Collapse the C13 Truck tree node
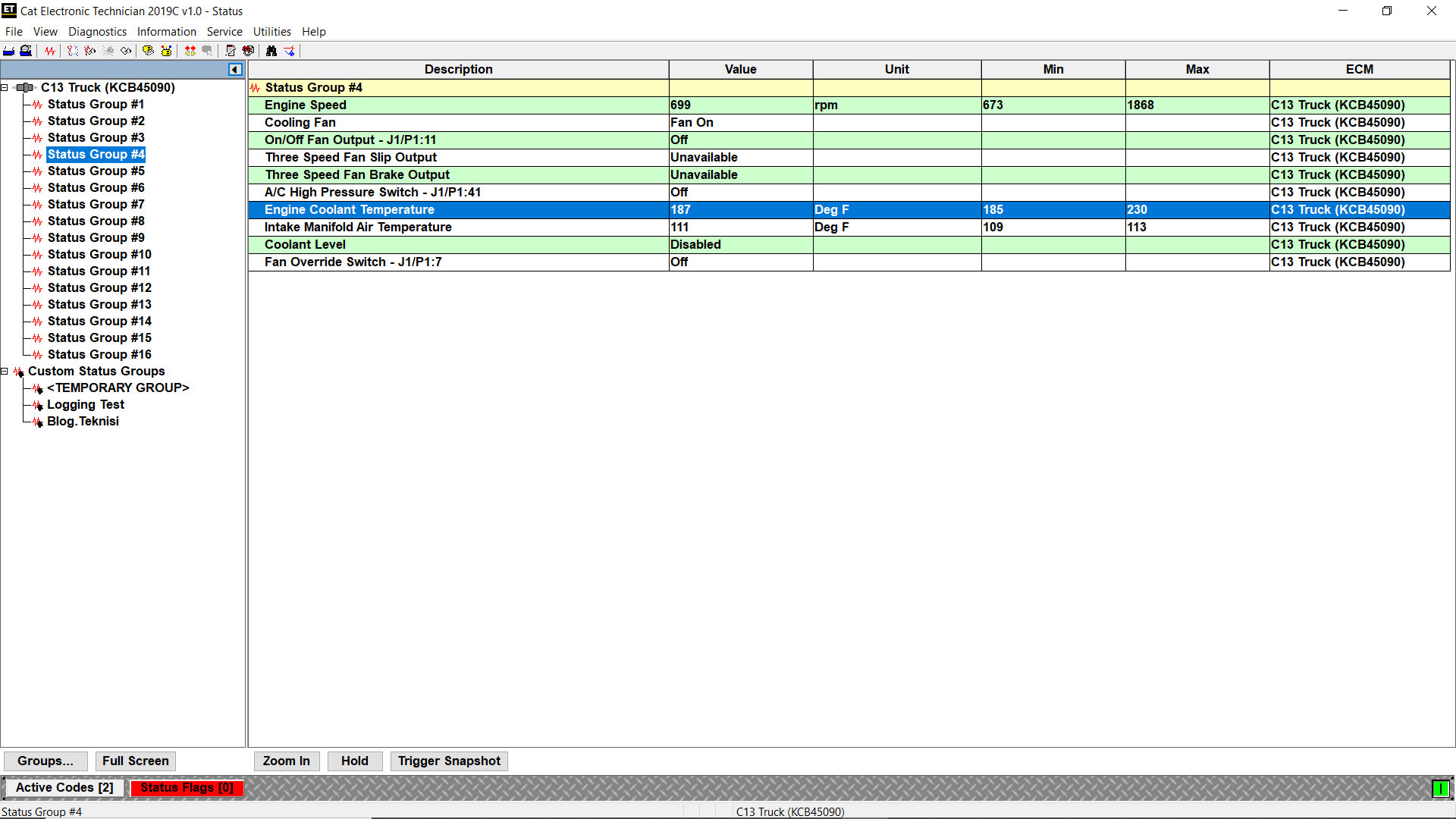The height and width of the screenshot is (819, 1456). (5, 88)
